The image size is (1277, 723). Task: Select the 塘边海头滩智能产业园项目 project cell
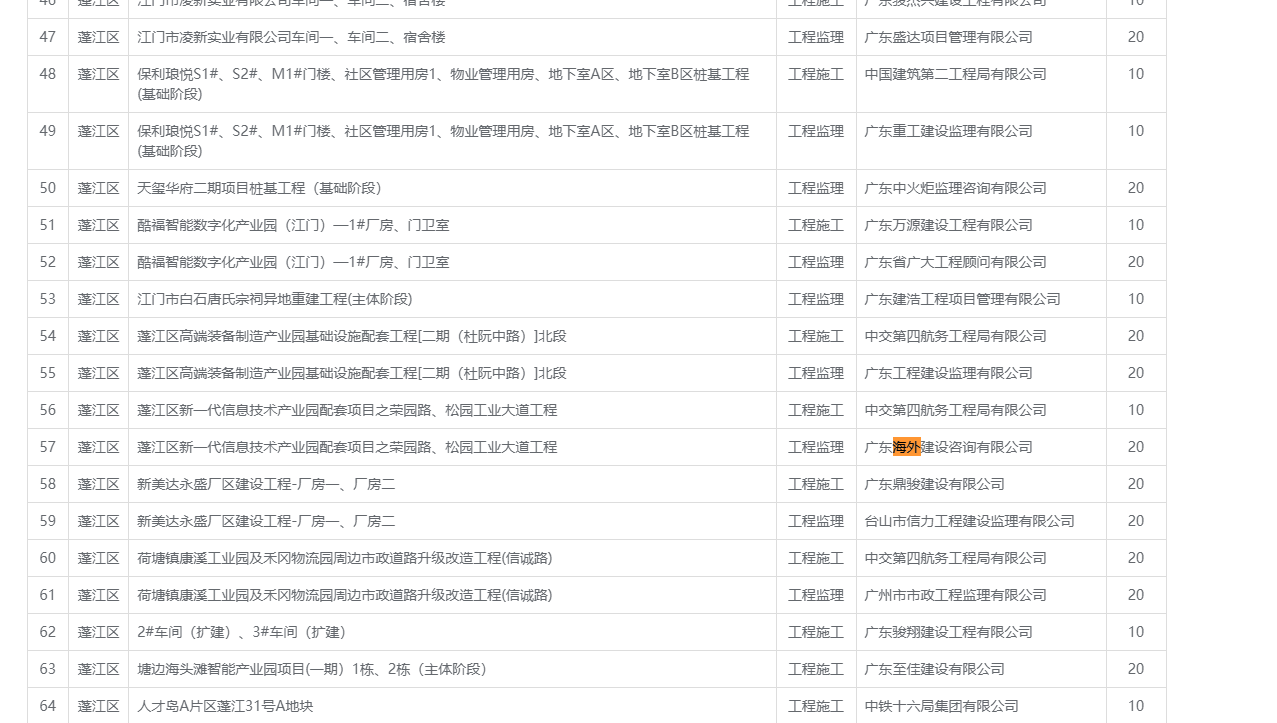pos(312,669)
